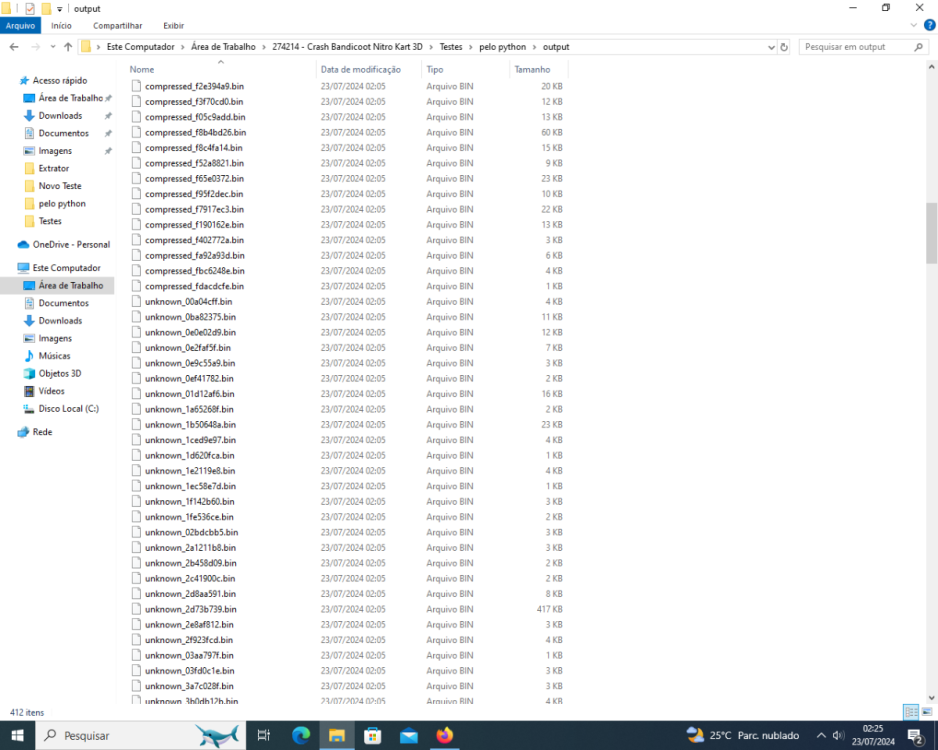This screenshot has height=750, width=938.
Task: Switch to Details view layout icon
Action: pos(909,712)
